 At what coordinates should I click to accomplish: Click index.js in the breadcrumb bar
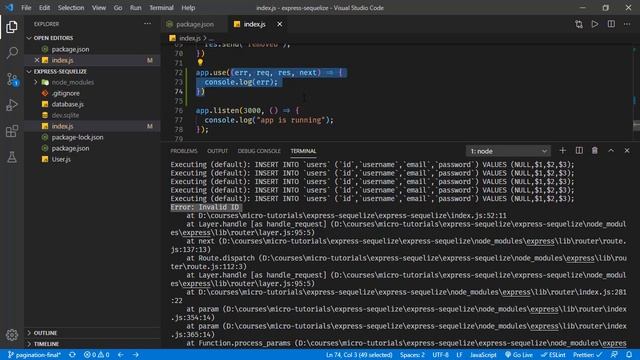(x=190, y=38)
